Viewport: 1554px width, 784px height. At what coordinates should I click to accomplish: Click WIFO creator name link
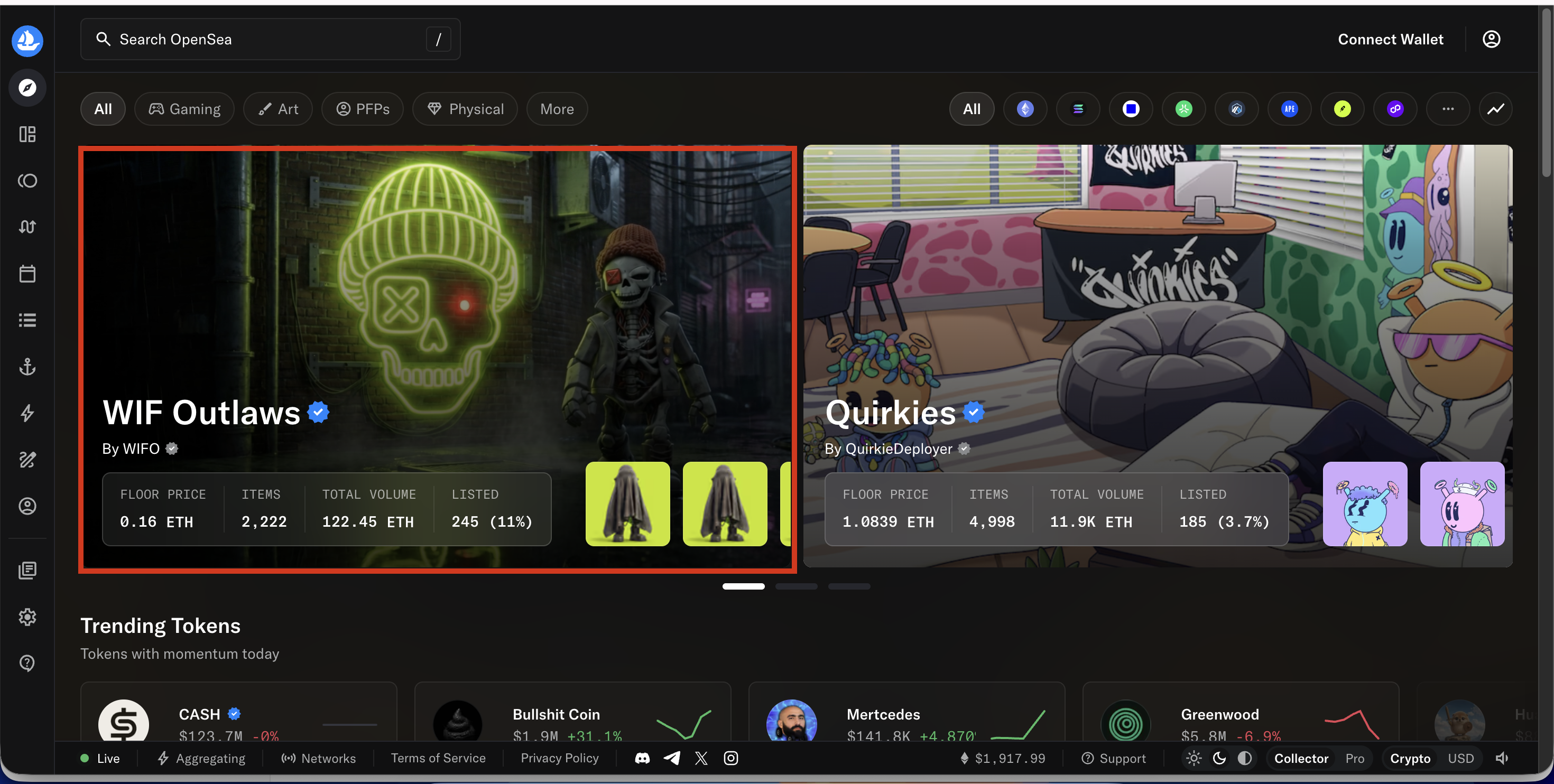141,449
